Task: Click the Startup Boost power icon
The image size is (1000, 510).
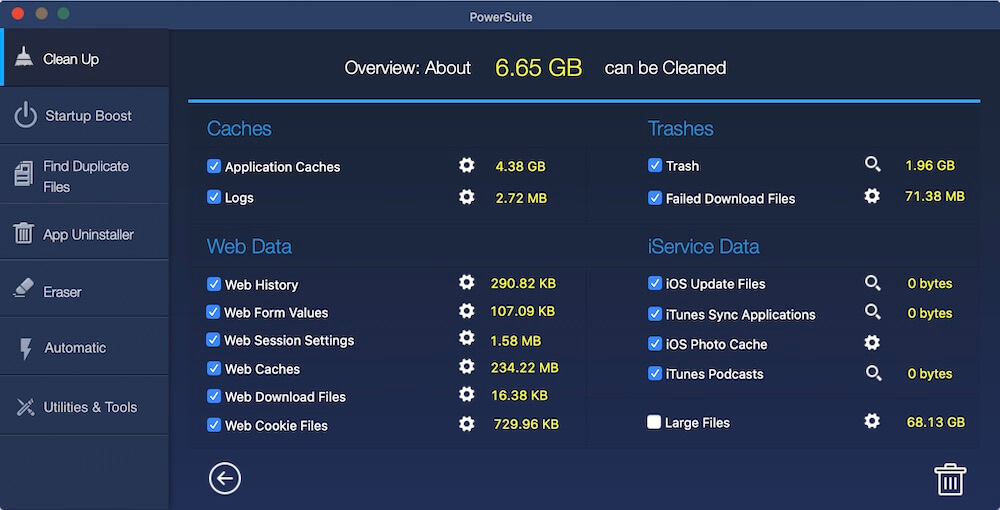Action: (x=26, y=115)
